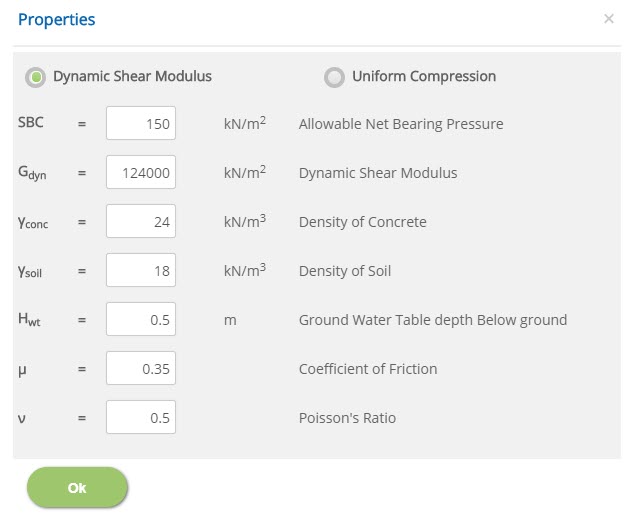The height and width of the screenshot is (521, 632).
Task: Click the Uniform Compression option label
Action: pyautogui.click(x=424, y=76)
